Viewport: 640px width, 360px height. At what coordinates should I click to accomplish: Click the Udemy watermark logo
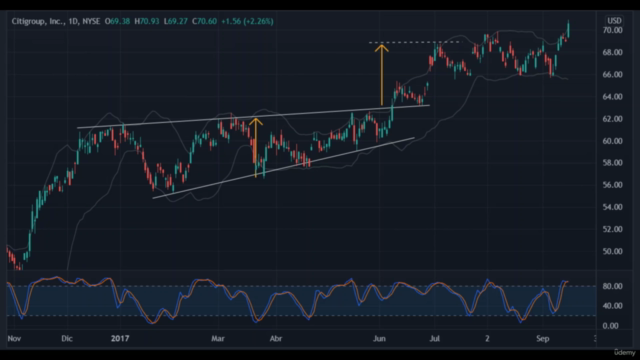click(624, 352)
